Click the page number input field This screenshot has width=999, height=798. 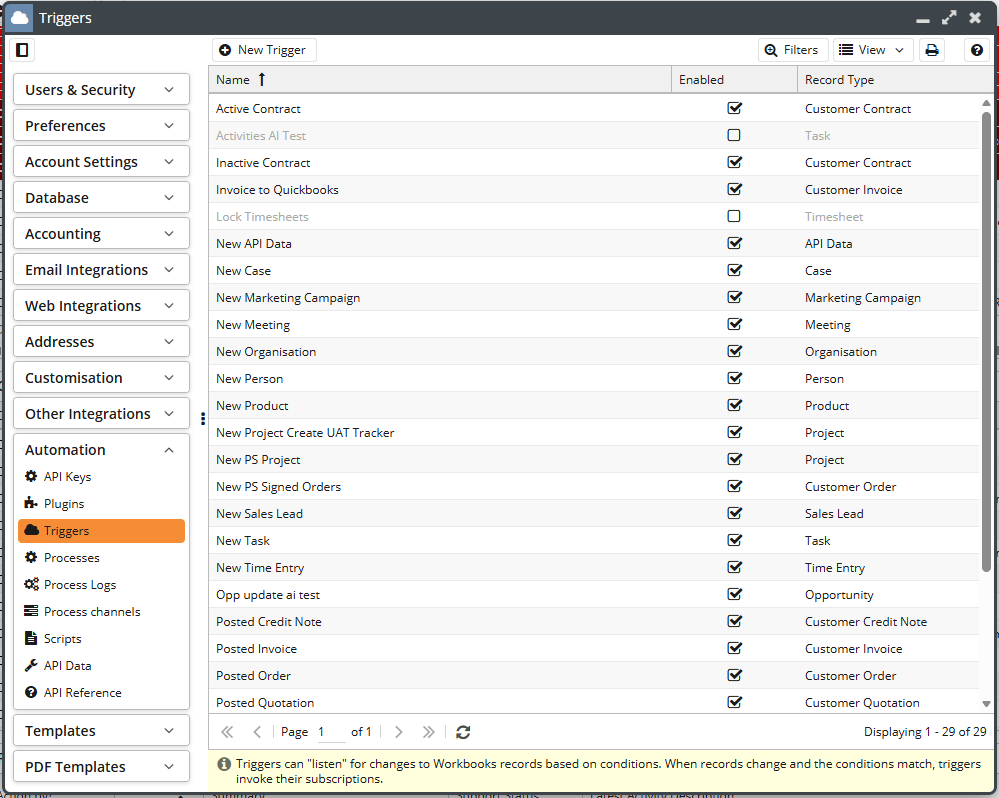coord(329,732)
